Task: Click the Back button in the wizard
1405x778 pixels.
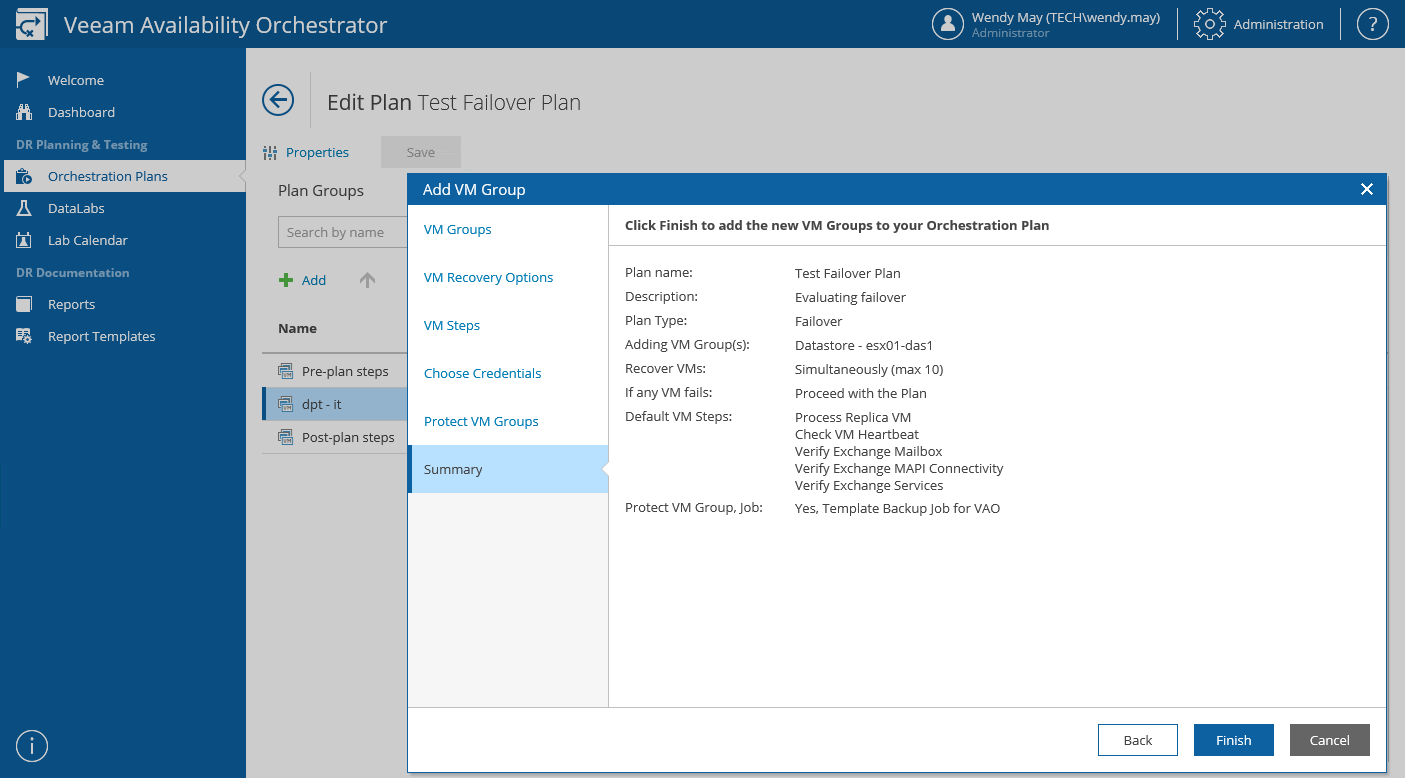Action: 1137,740
